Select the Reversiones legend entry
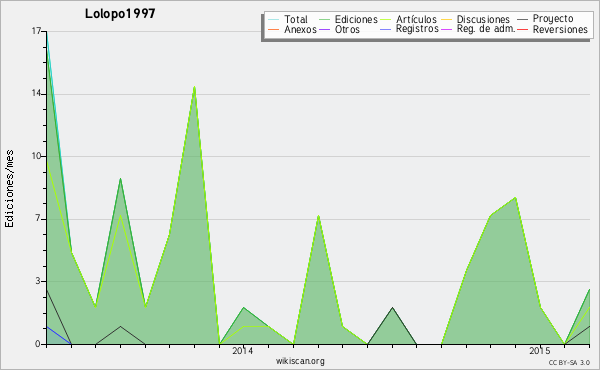The image size is (600, 370). tap(560, 29)
